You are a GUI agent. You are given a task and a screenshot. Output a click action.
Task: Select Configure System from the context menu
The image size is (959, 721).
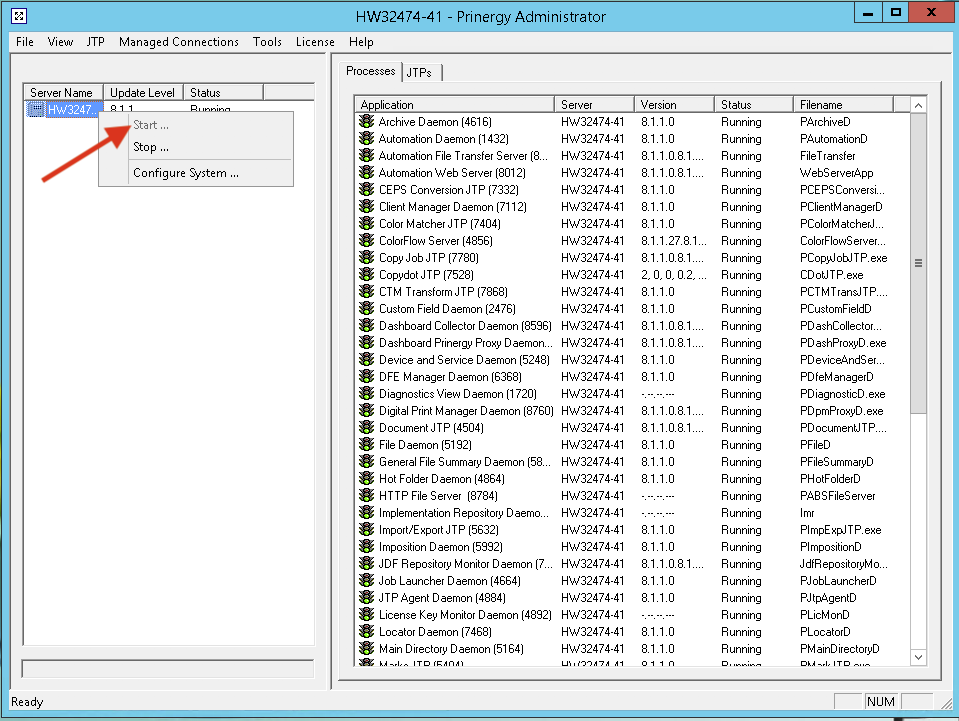[x=185, y=173]
